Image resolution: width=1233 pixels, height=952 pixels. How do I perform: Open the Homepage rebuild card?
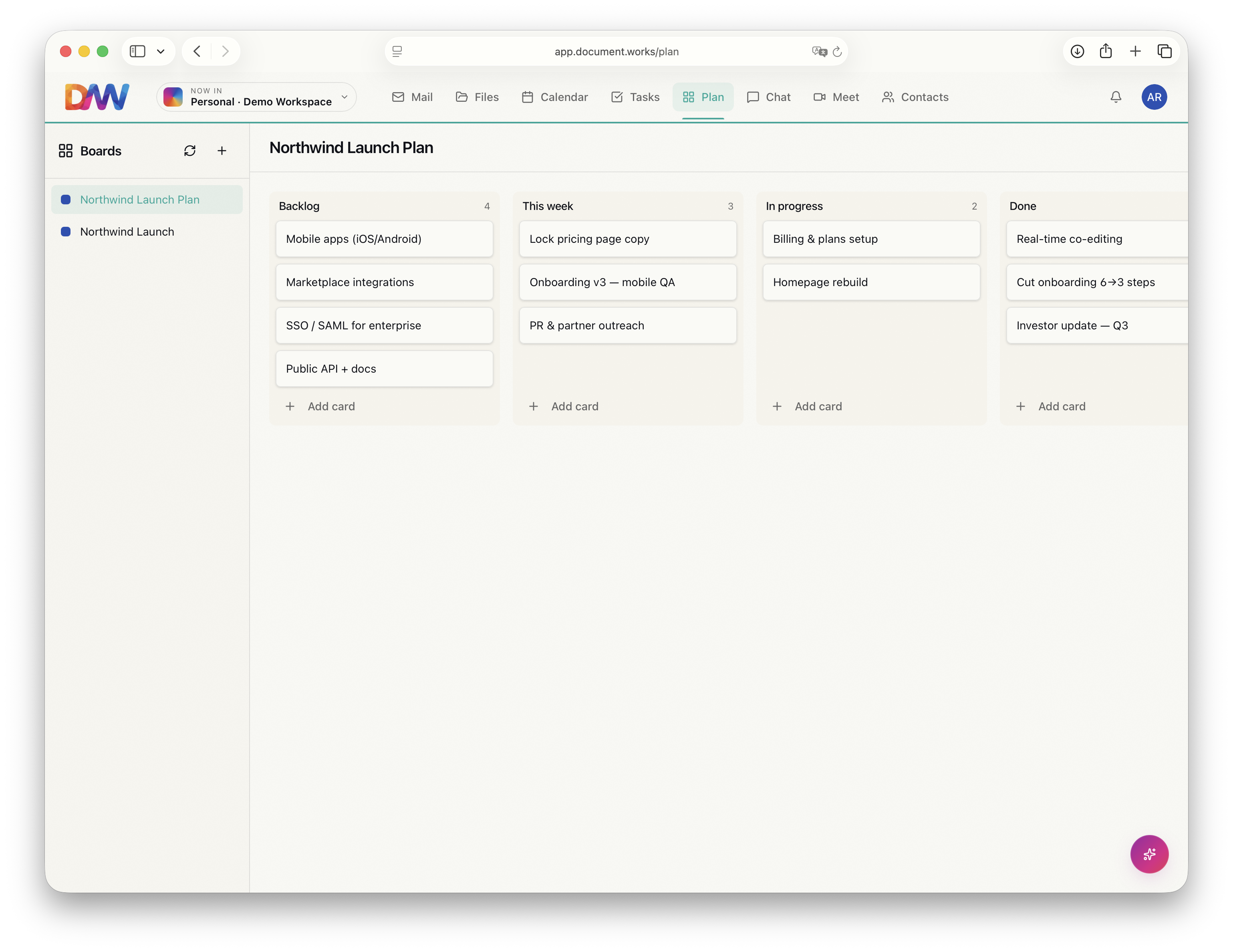(x=871, y=282)
